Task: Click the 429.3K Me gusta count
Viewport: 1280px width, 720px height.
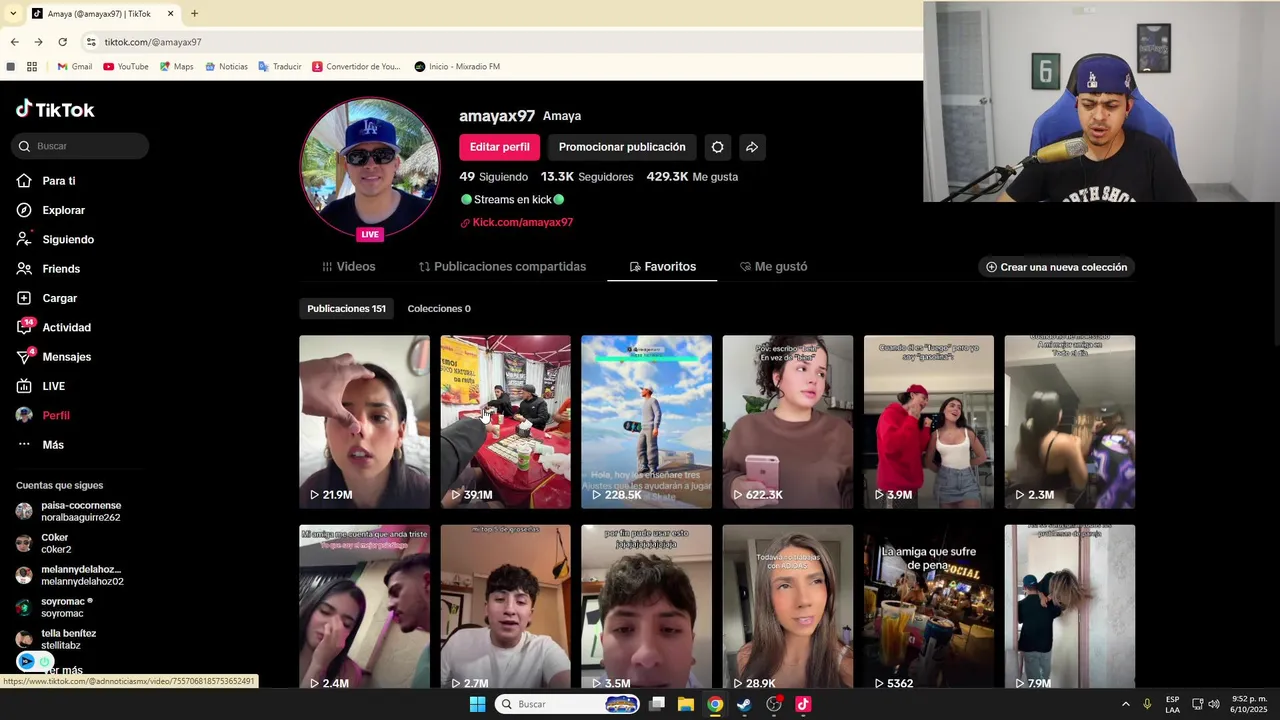Action: point(692,177)
